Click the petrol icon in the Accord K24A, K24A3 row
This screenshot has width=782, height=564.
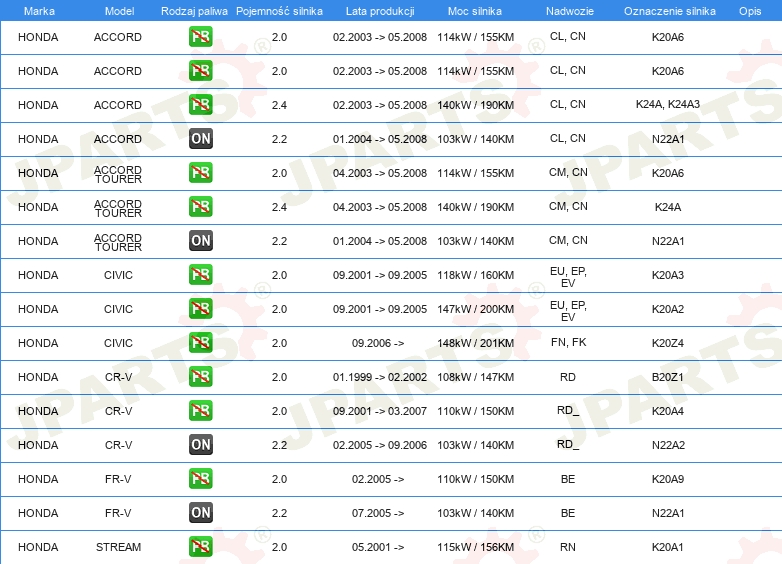[x=201, y=105]
